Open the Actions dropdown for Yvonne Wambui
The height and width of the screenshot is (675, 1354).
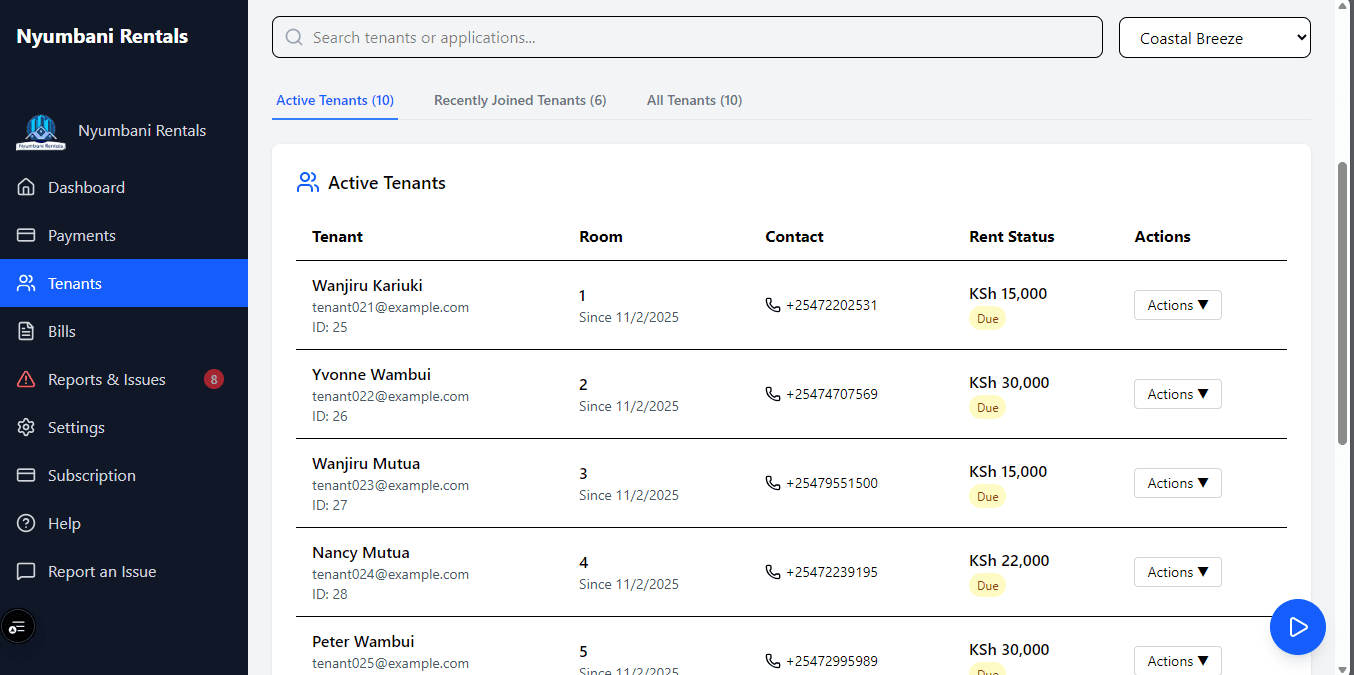(1177, 393)
